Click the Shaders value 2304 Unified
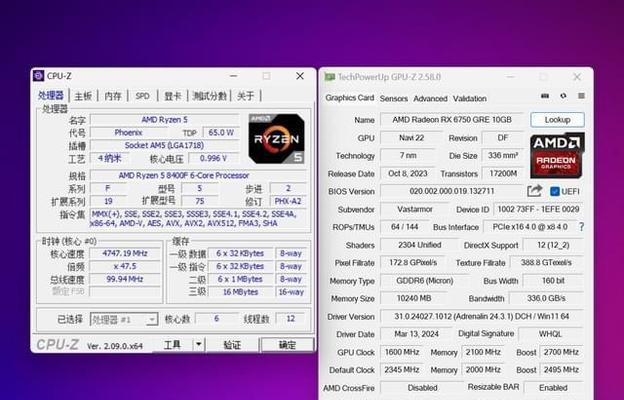The width and height of the screenshot is (624, 400). click(x=419, y=245)
